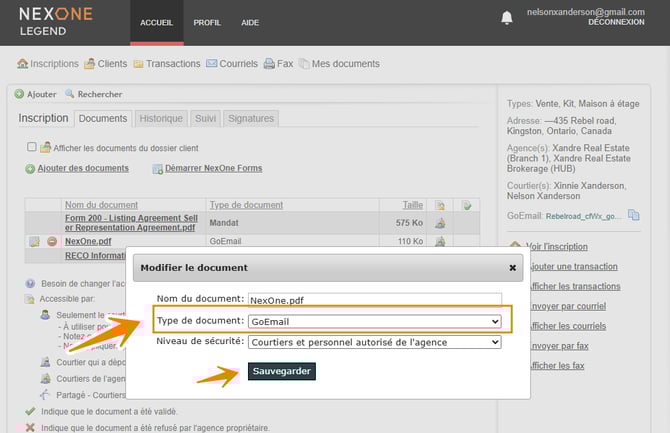Copy the GoEmail address using copy icon
The height and width of the screenshot is (433, 670).
coord(634,215)
